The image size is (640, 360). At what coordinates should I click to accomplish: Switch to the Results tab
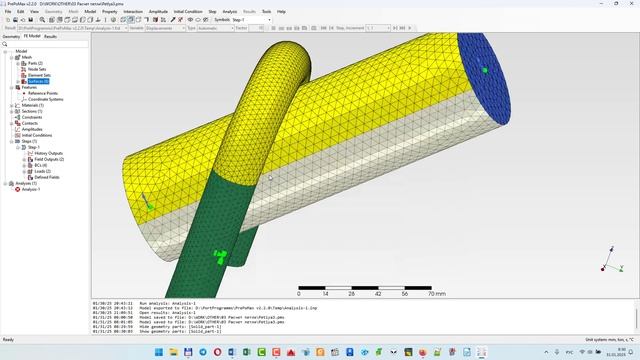click(50, 36)
